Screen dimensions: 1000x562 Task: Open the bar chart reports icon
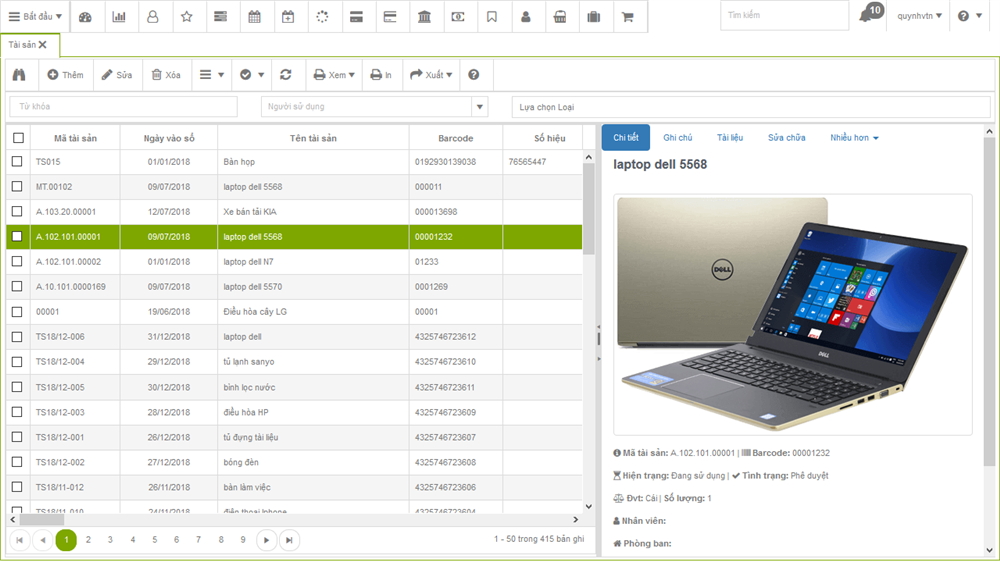[119, 17]
